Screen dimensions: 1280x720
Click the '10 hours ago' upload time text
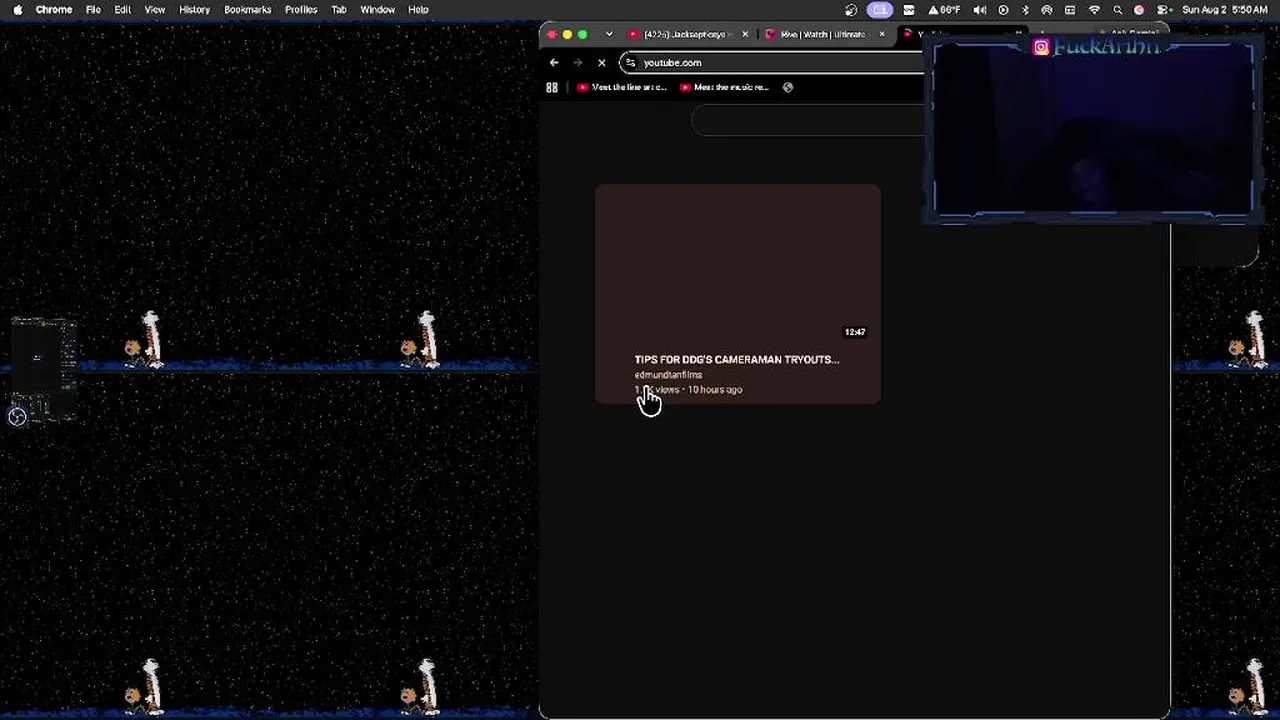(715, 390)
